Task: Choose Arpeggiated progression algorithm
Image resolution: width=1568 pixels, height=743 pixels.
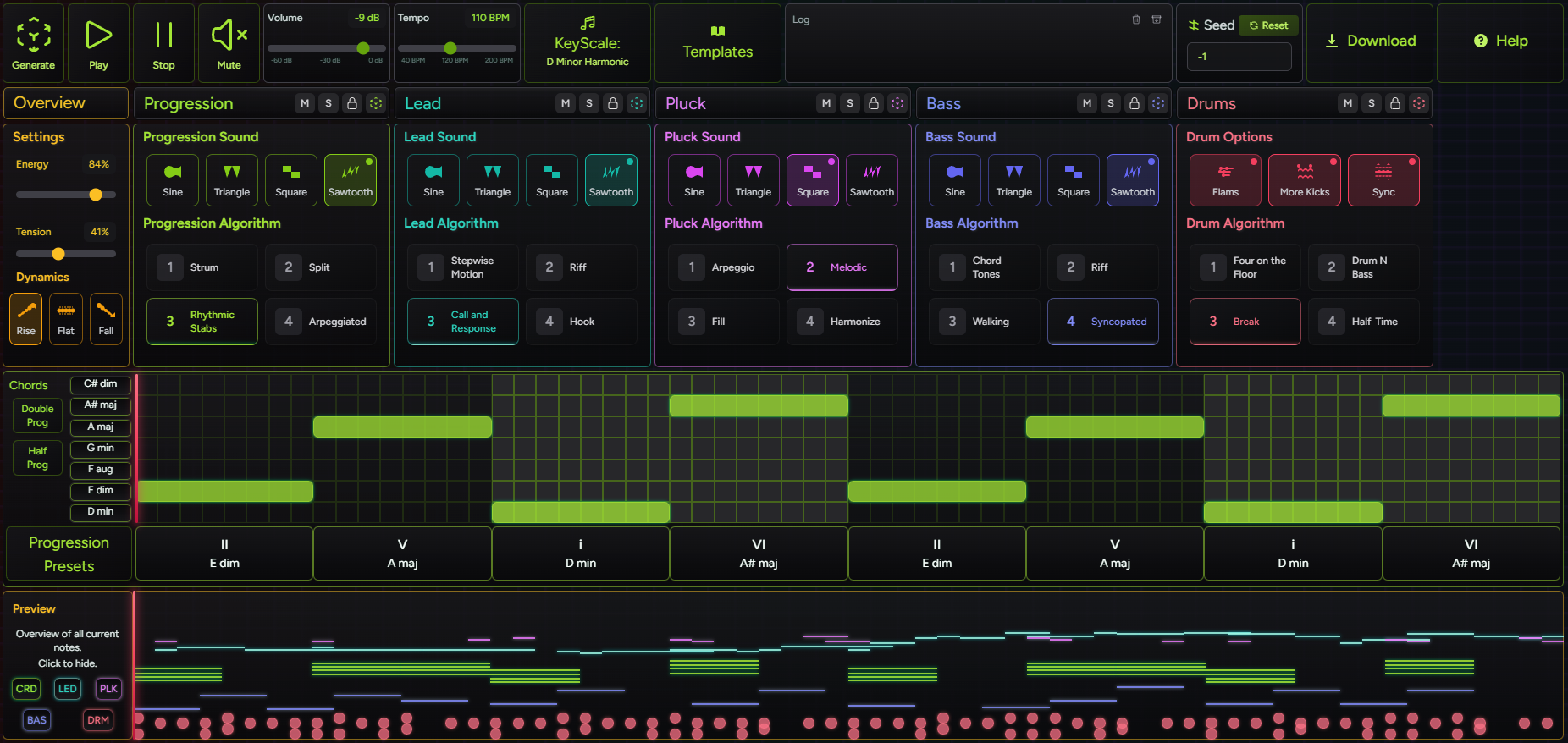Action: (x=321, y=322)
